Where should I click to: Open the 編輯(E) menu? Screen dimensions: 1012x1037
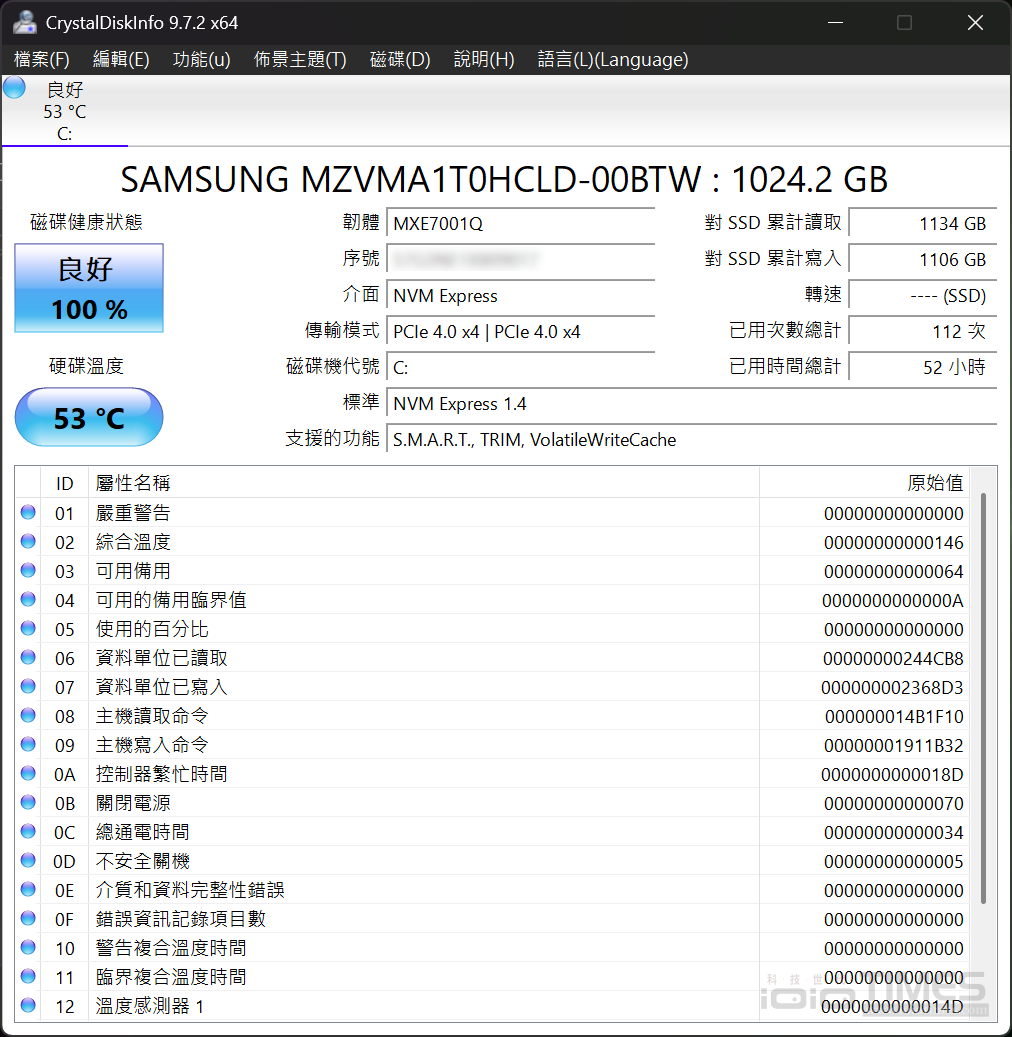pos(121,60)
